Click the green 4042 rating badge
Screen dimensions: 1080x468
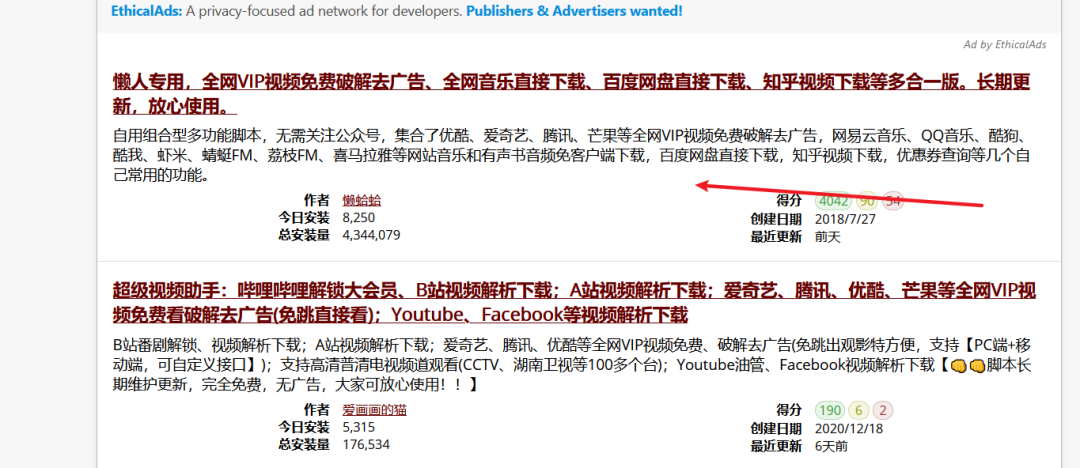point(834,201)
